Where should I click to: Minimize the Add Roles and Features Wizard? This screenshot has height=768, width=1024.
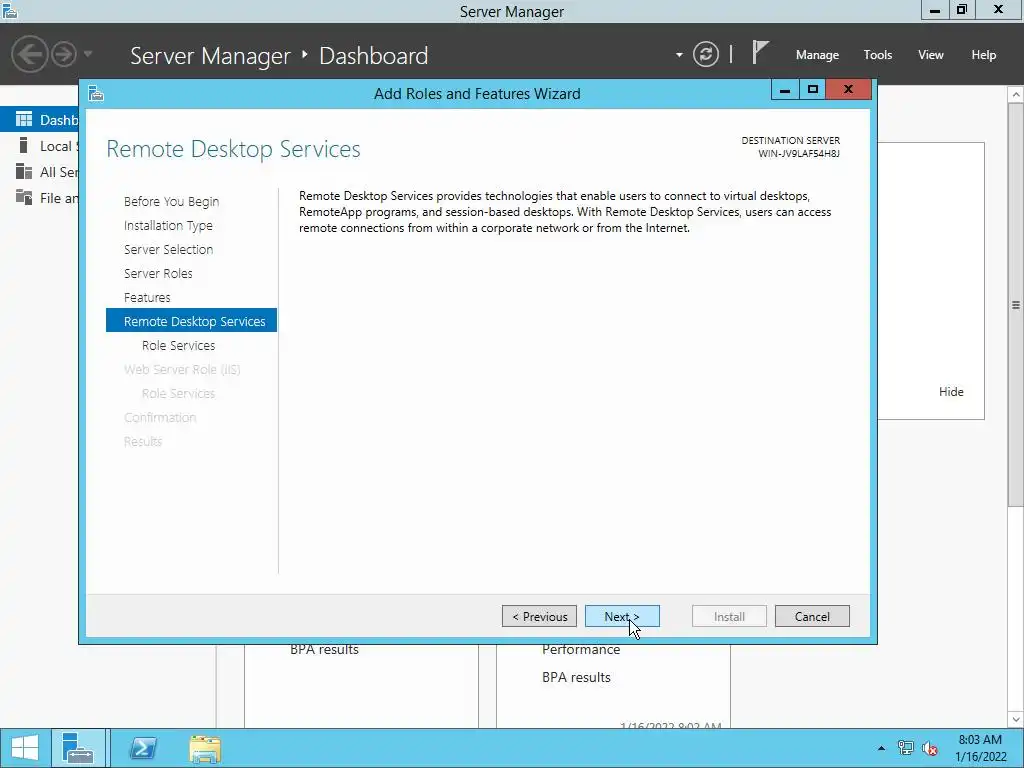pos(784,89)
